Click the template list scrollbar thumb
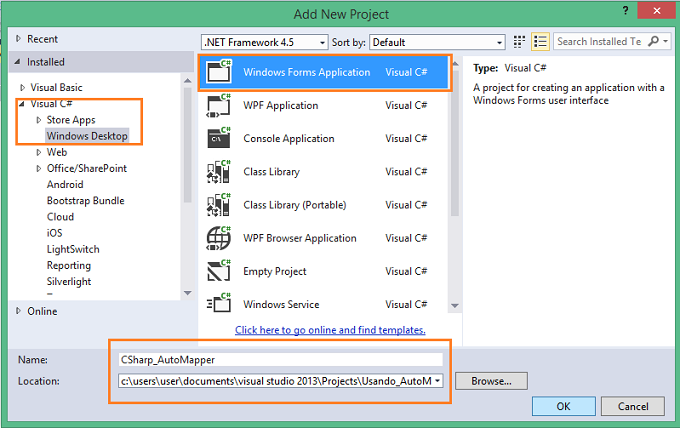The height and width of the screenshot is (428, 680). 454,142
